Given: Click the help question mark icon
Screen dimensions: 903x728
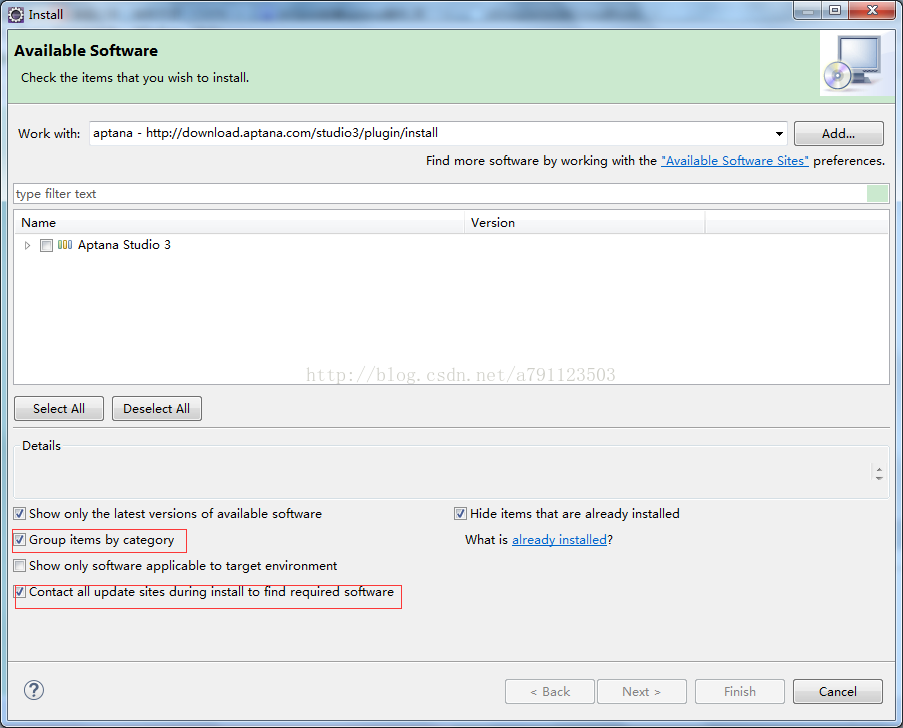Looking at the screenshot, I should 34,690.
